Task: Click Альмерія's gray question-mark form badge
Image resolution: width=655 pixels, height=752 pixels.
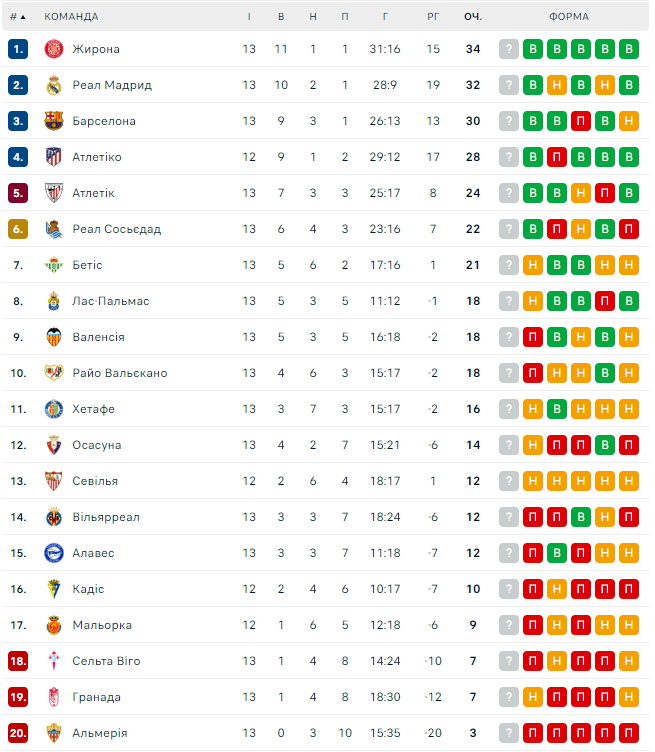Action: click(x=509, y=733)
